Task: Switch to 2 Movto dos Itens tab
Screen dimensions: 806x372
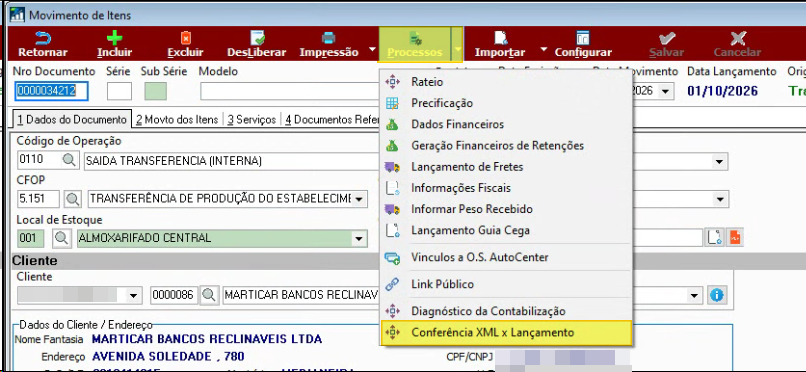Action: click(x=177, y=120)
